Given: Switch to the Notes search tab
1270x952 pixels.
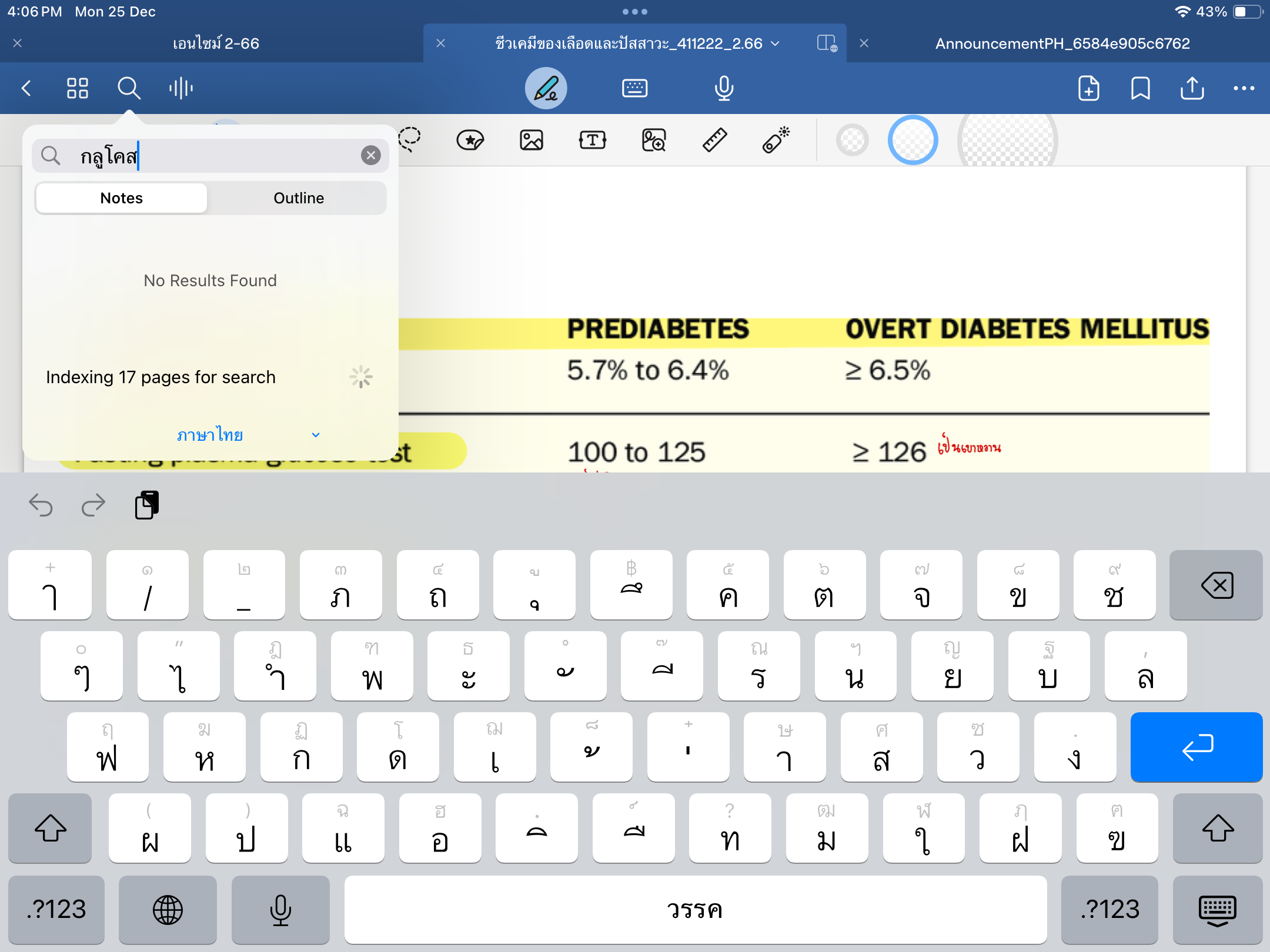Looking at the screenshot, I should point(121,198).
